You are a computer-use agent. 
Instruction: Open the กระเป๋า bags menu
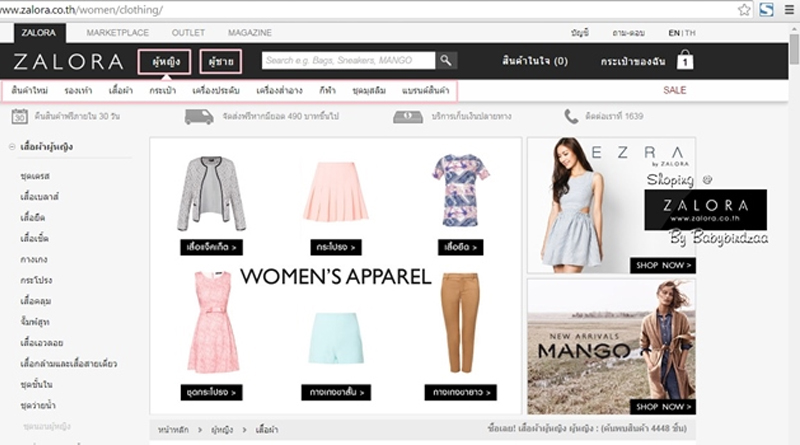point(162,91)
